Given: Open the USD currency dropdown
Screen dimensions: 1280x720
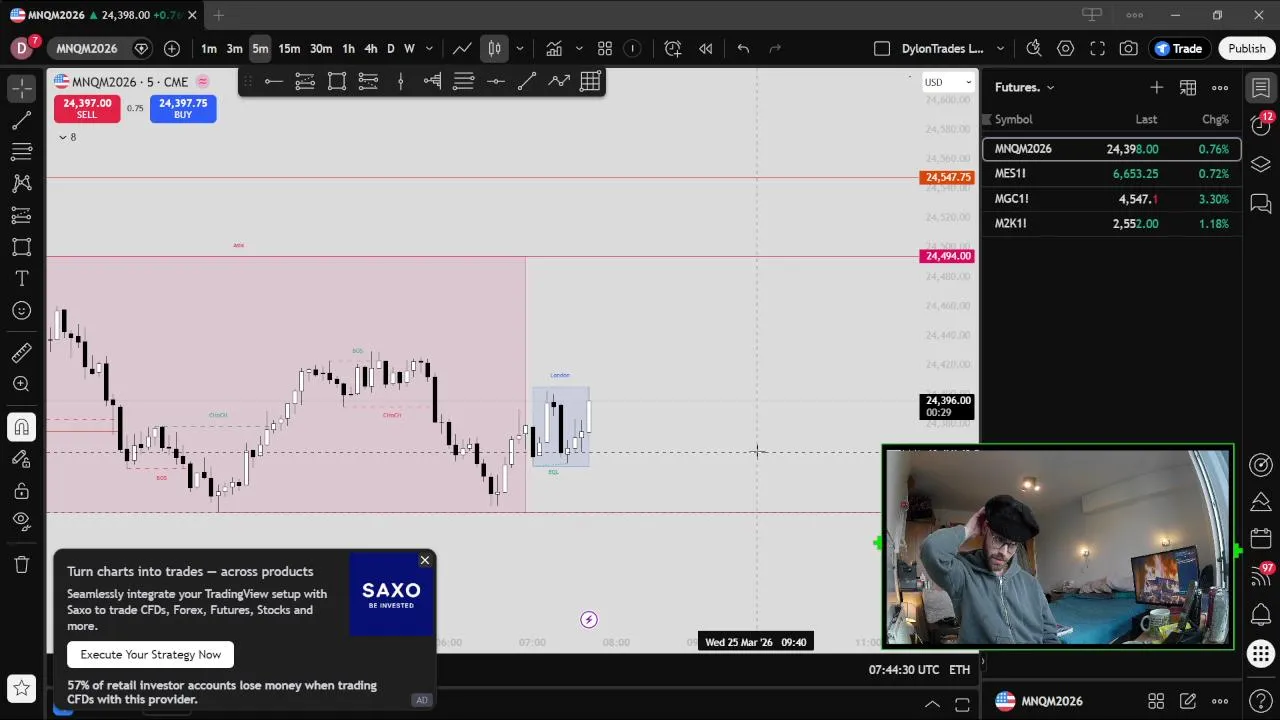Looking at the screenshot, I should [948, 82].
